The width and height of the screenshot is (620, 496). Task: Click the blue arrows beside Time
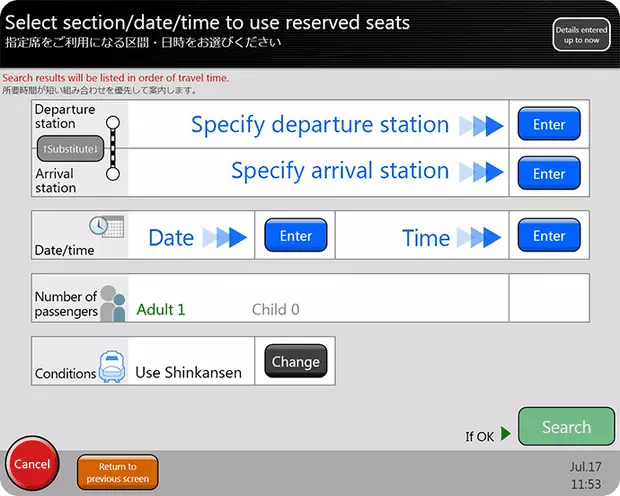coord(478,237)
